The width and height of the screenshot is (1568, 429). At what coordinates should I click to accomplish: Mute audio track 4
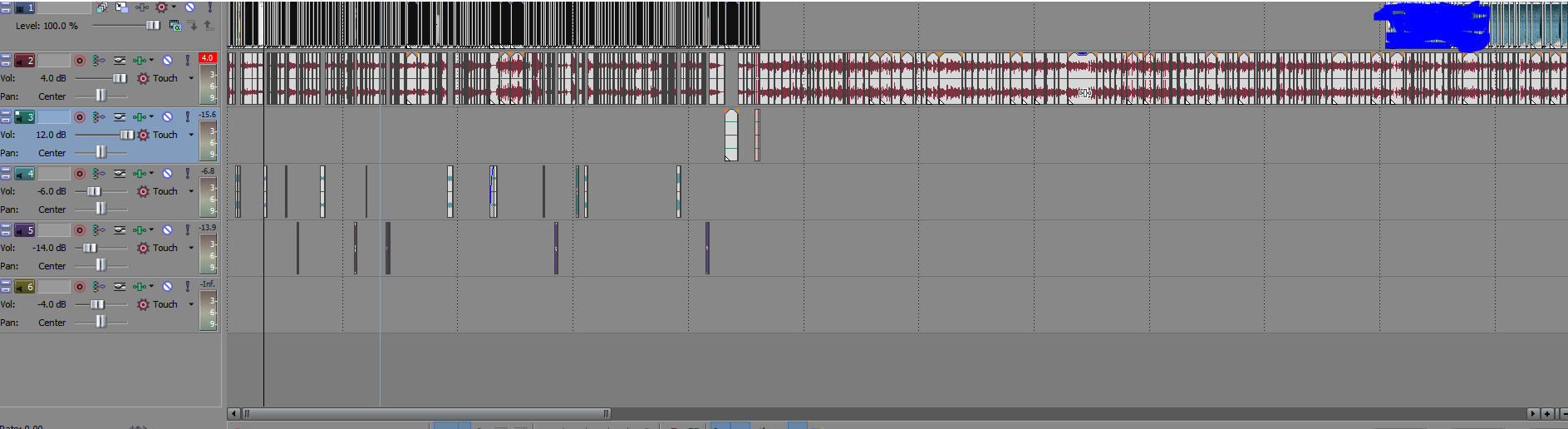tap(167, 174)
